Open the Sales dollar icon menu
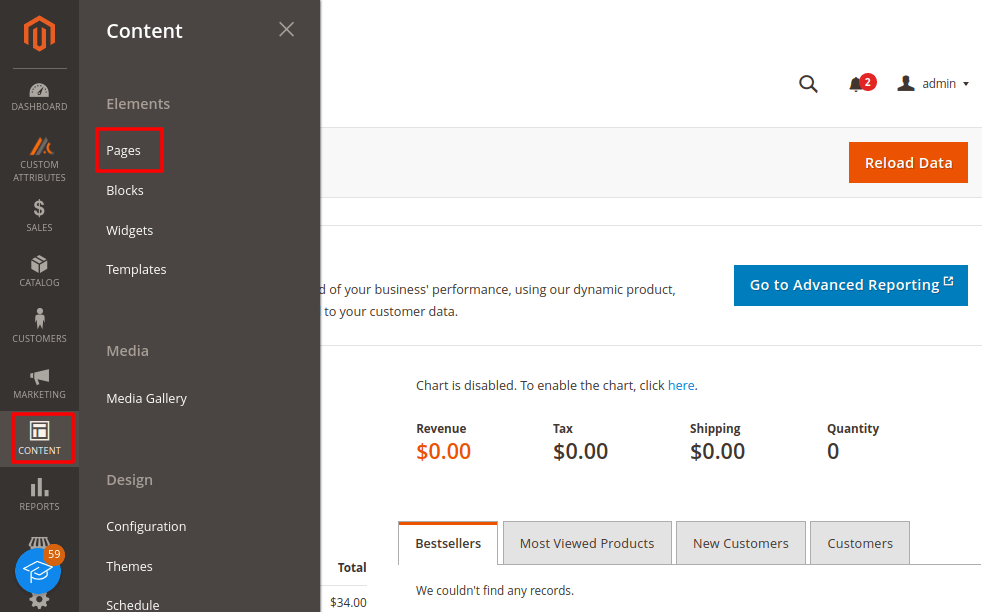The height and width of the screenshot is (612, 1008). click(x=39, y=215)
